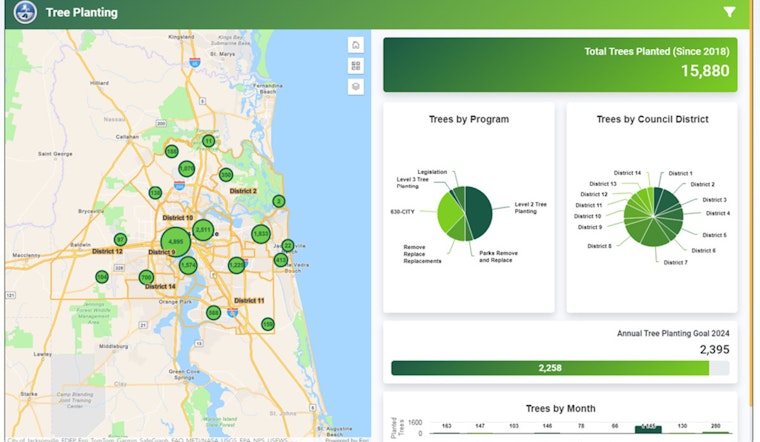Viewport: 760px width, 442px height.
Task: Click the 588 cluster below Orange Park
Action: [x=214, y=313]
